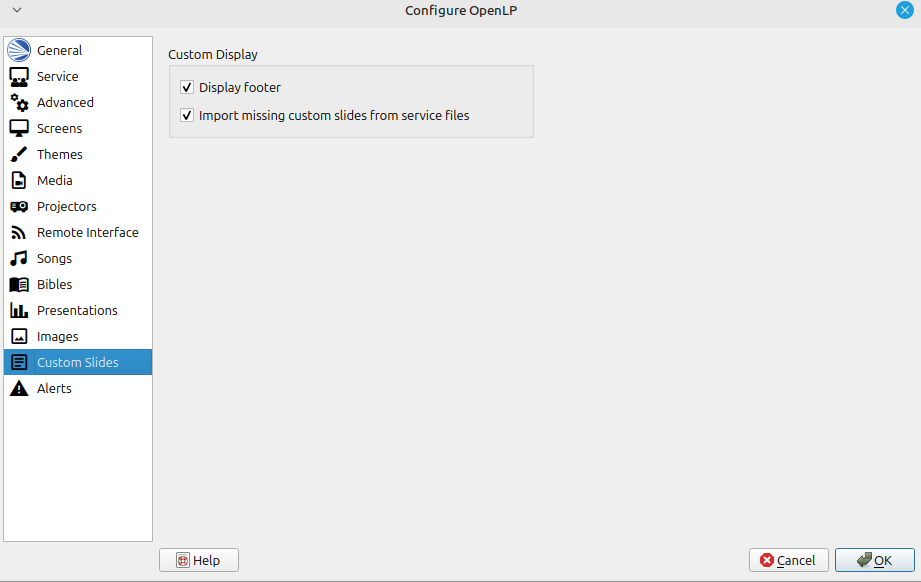Open the Images settings page
The image size is (921, 582).
pos(57,337)
